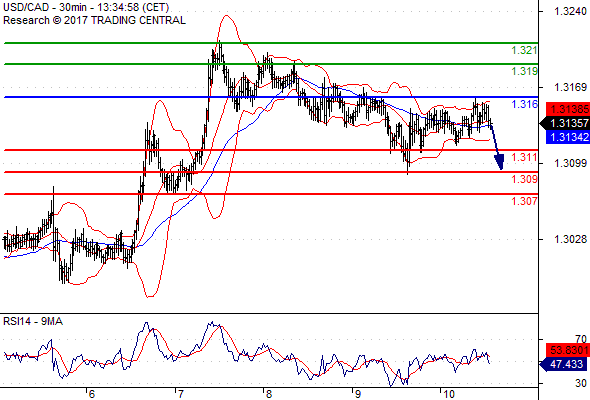590x400 pixels.
Task: Select the 1.3099 price axis label
Action: tap(570, 163)
